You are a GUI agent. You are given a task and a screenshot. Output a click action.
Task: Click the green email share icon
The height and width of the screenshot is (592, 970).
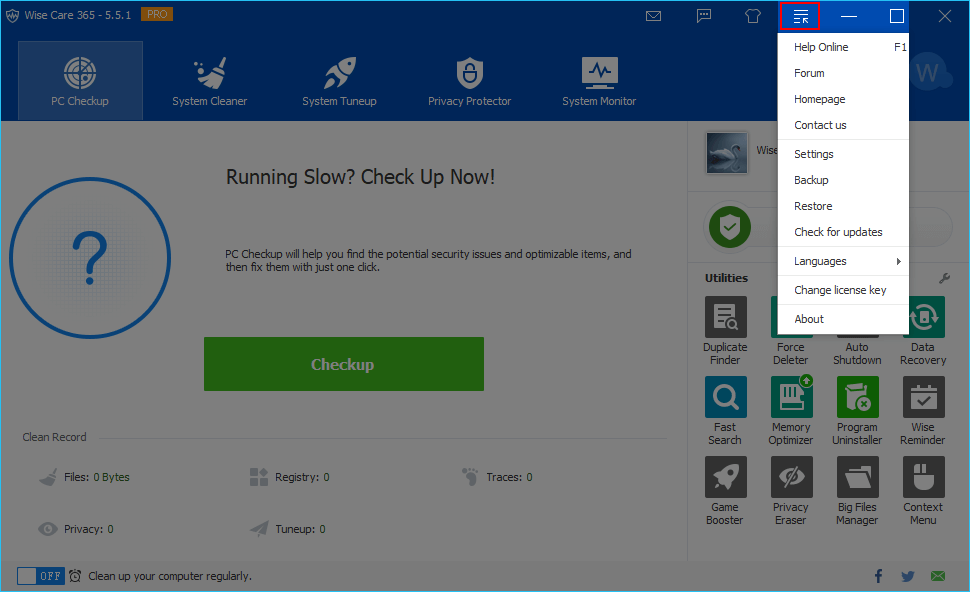[938, 576]
